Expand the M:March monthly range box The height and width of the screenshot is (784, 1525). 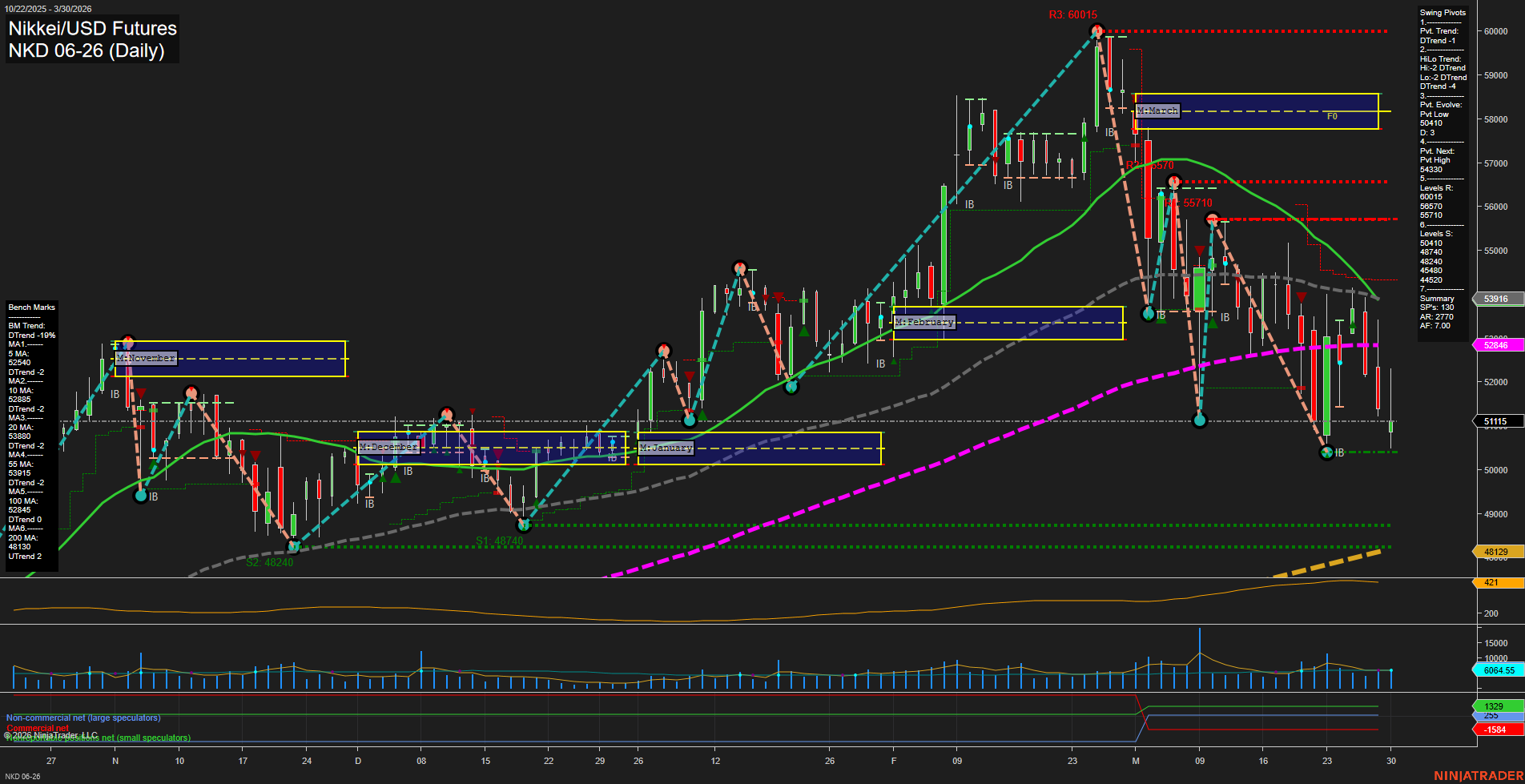(x=1156, y=111)
